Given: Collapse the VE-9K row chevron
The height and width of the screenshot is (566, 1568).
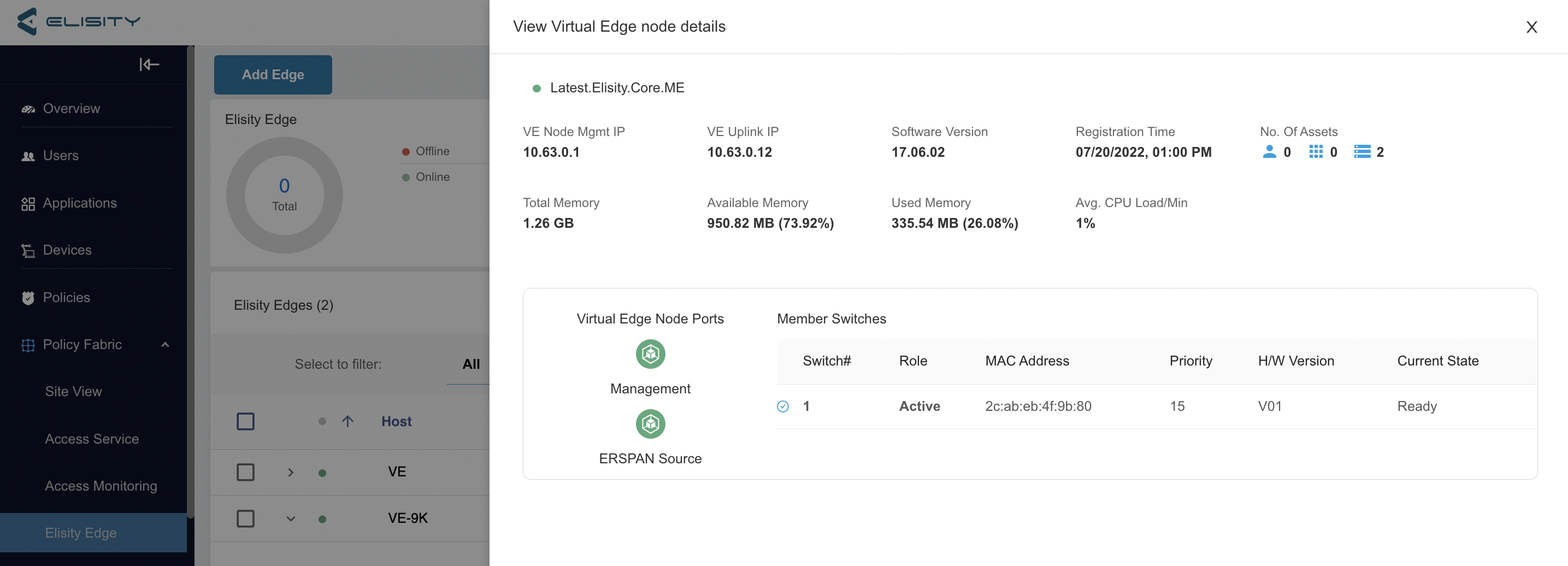Looking at the screenshot, I should [290, 519].
